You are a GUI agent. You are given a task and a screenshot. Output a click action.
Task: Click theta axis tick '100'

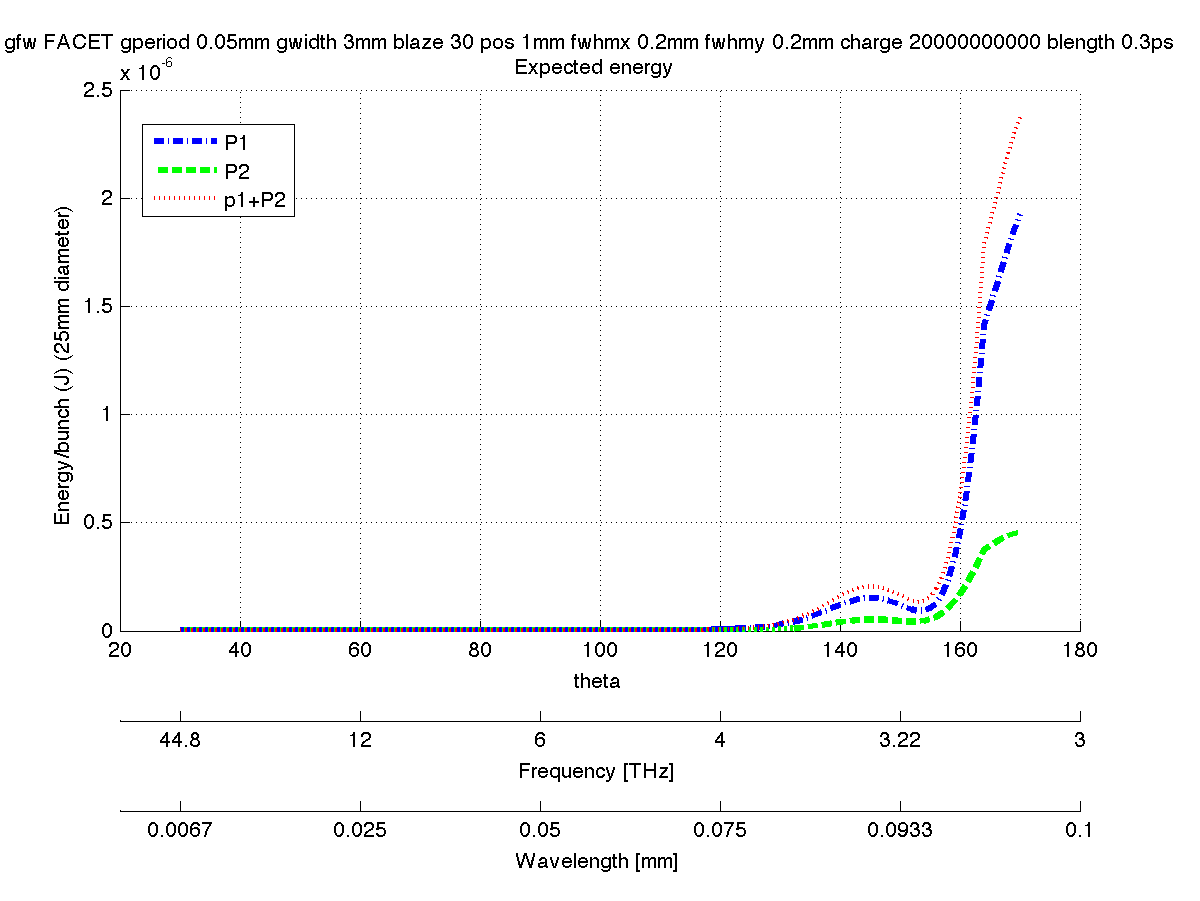[x=600, y=650]
